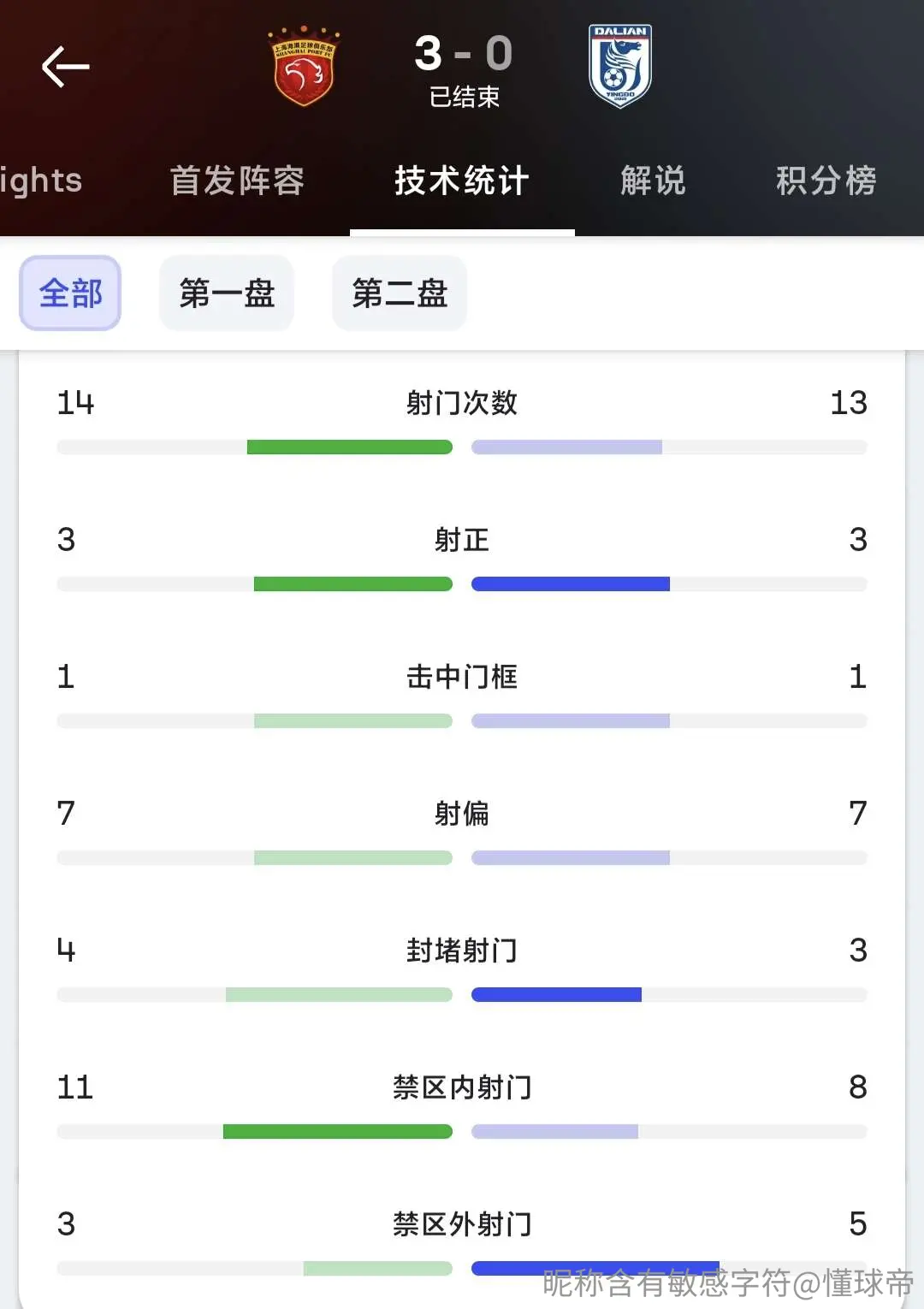The height and width of the screenshot is (1309, 924).
Task: Tap the 禁区外射门 stat label
Action: click(x=462, y=1224)
